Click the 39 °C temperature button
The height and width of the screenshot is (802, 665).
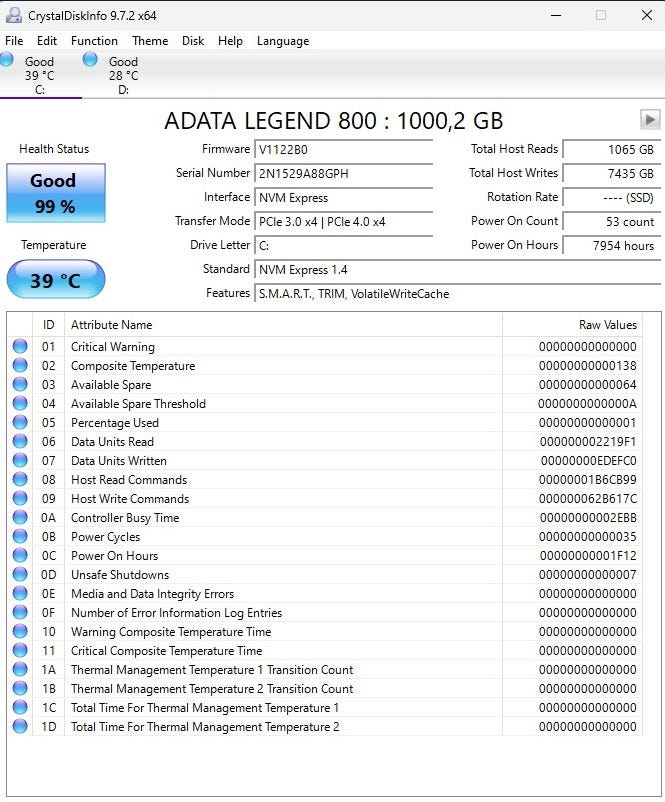pos(55,280)
